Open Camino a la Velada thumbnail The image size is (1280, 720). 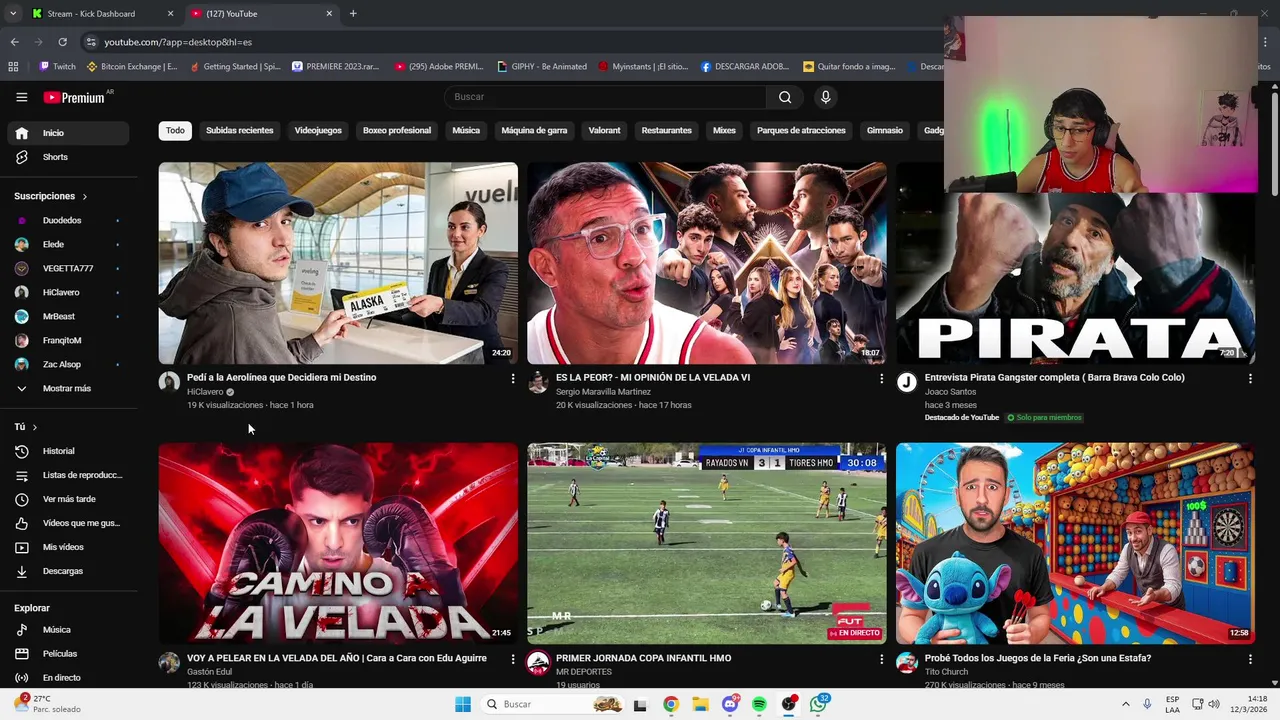click(338, 543)
